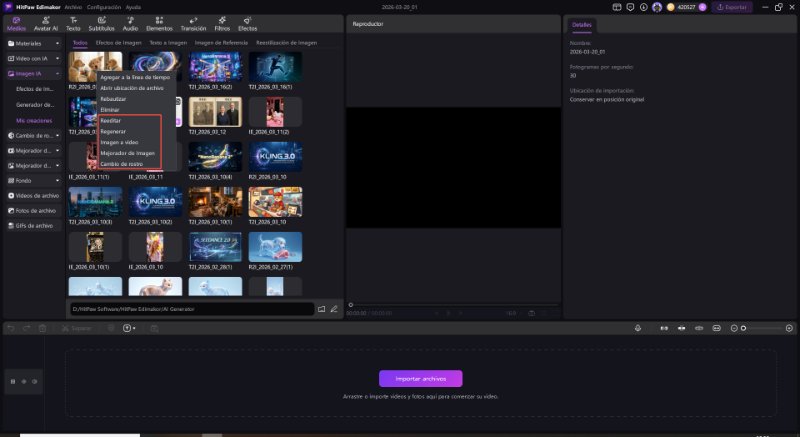Select Cambio de rostro context menu entry

click(x=121, y=163)
